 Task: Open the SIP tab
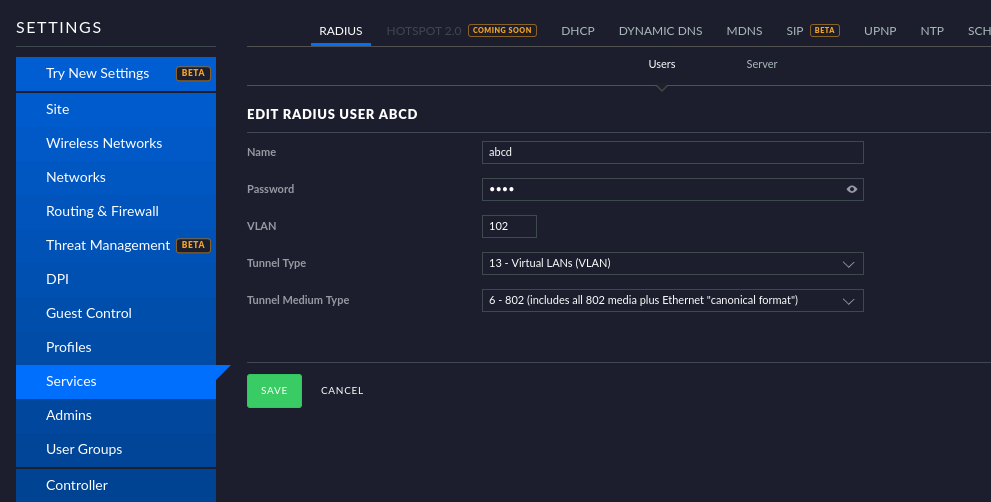coord(794,31)
